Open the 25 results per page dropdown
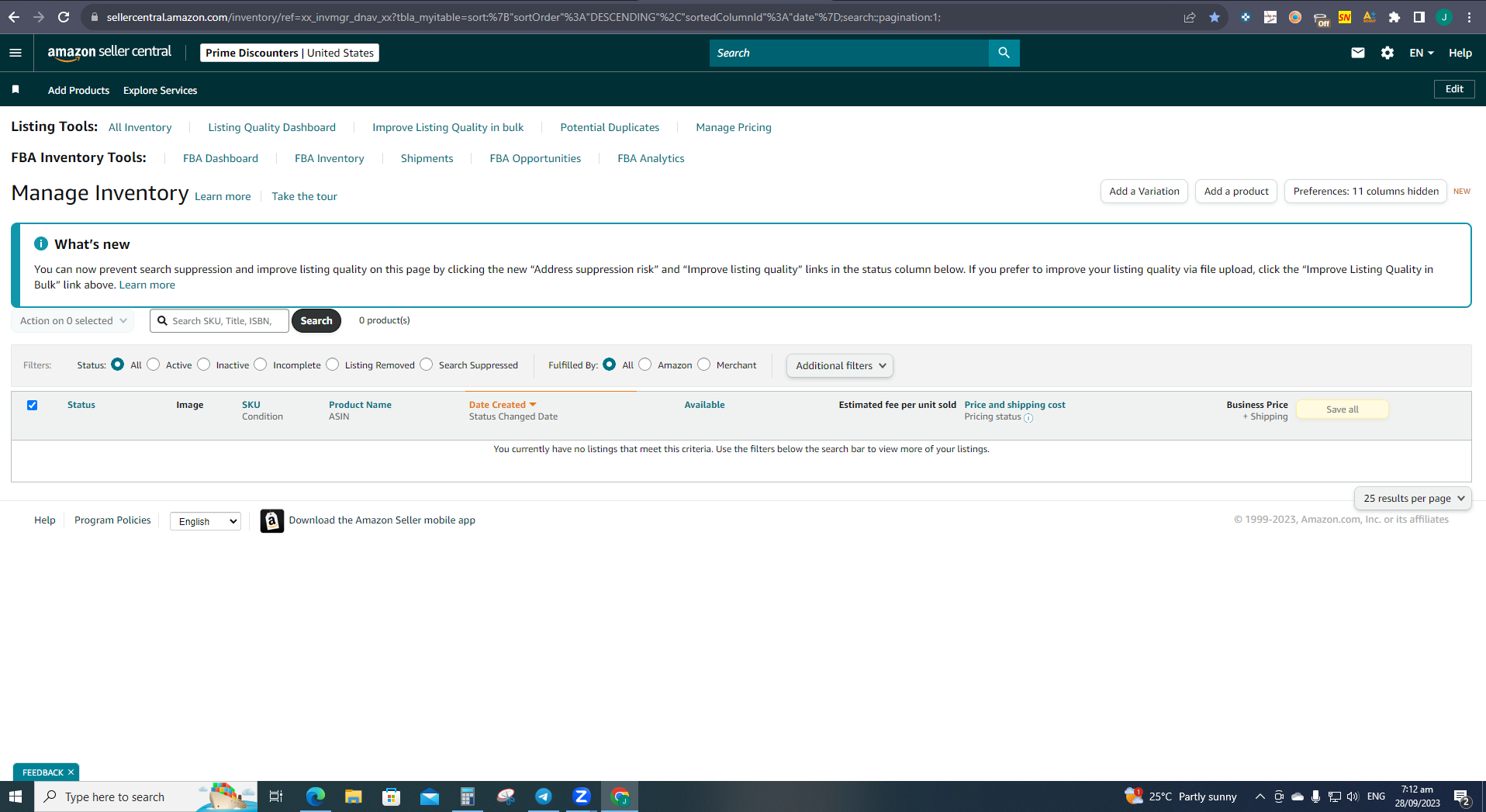 pos(1412,498)
